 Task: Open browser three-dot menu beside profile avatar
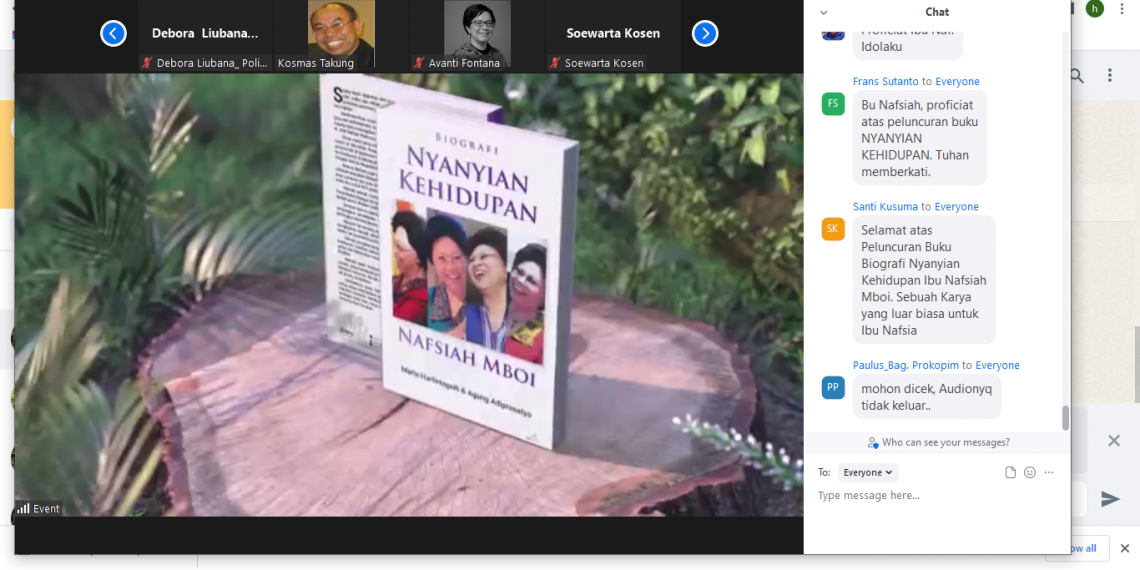[x=1124, y=9]
